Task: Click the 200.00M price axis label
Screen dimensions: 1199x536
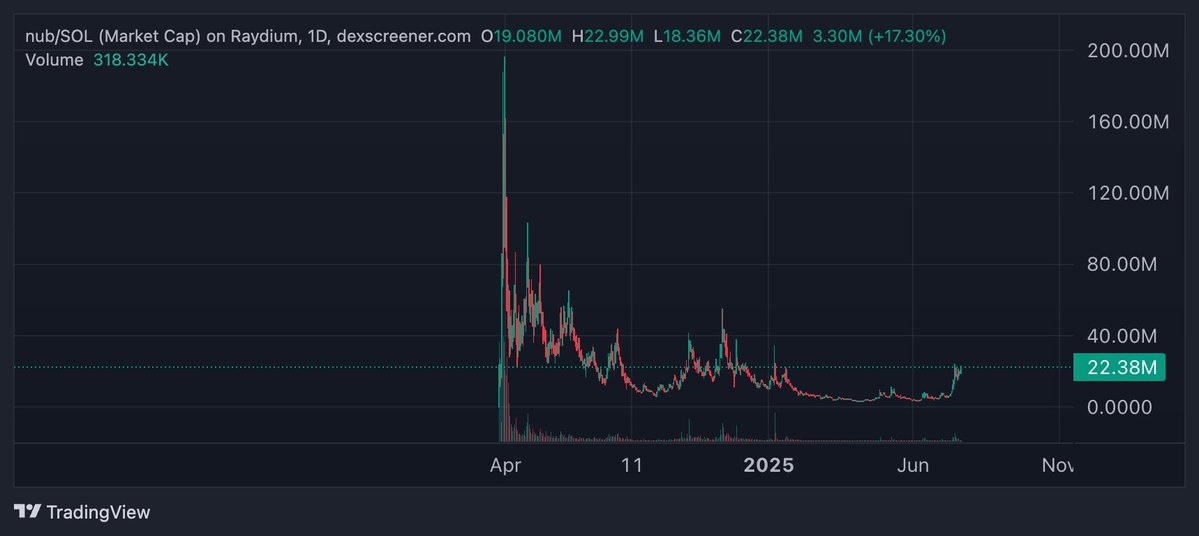Action: tap(1128, 50)
